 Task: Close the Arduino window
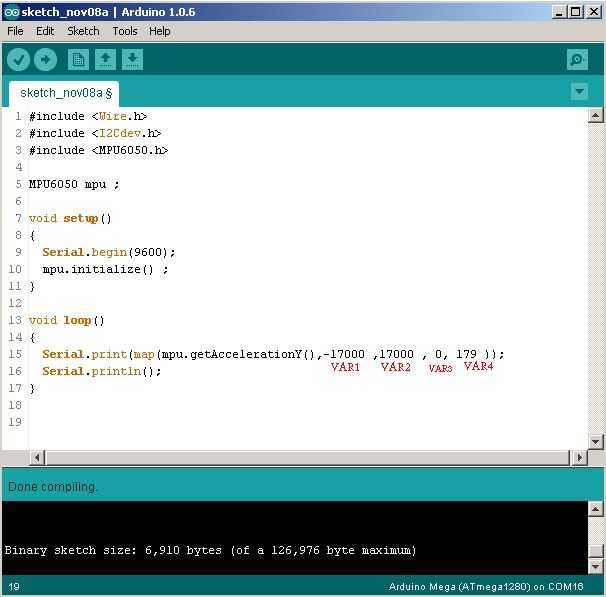[594, 12]
